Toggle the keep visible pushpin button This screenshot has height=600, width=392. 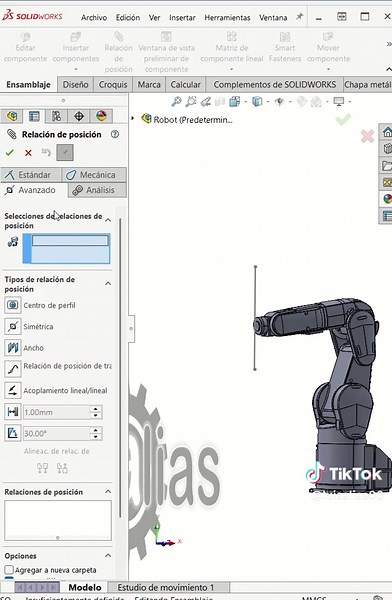coord(65,152)
